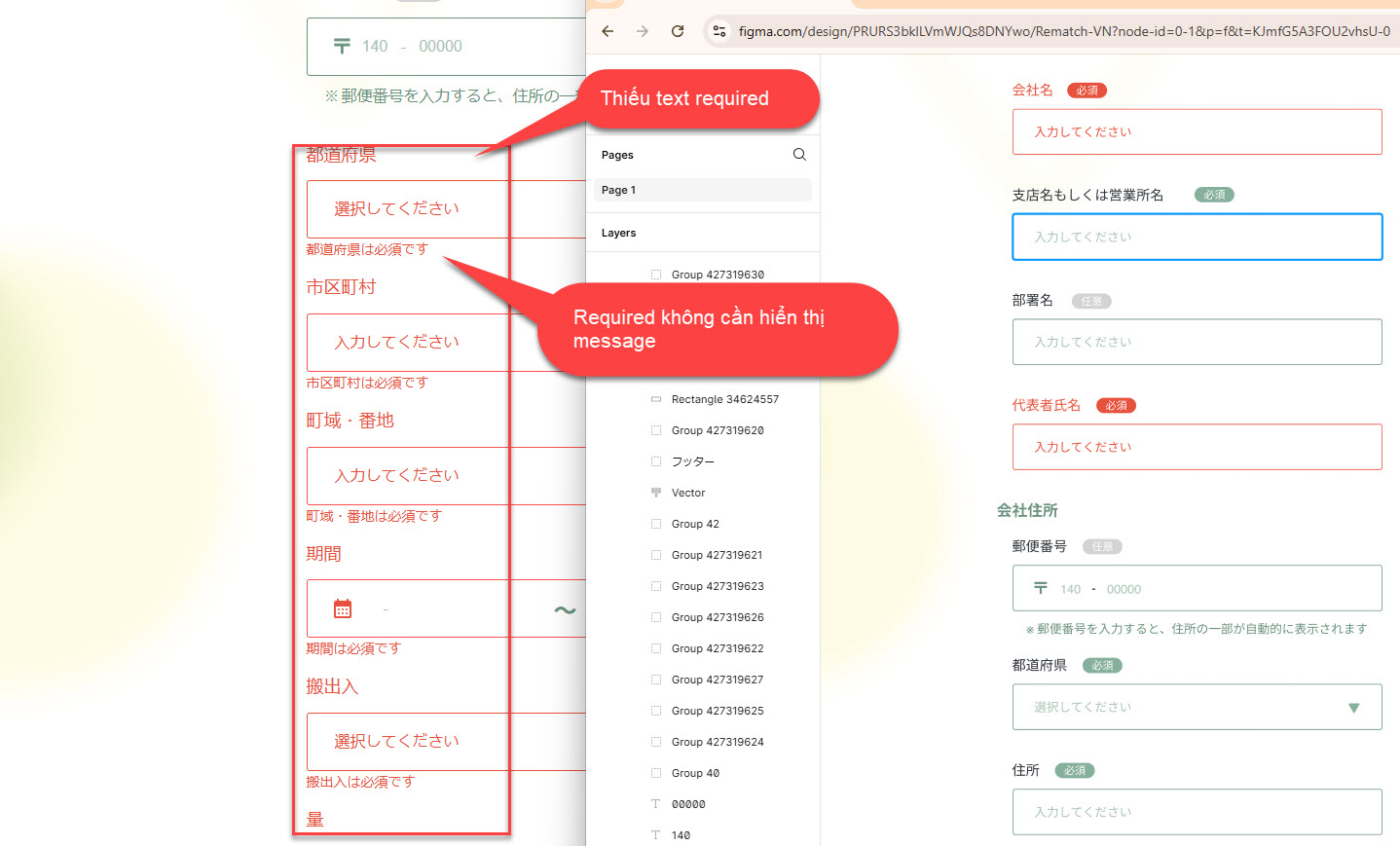Open the 都道府県 select field on left form
This screenshot has height=846, width=1400.
pos(409,209)
